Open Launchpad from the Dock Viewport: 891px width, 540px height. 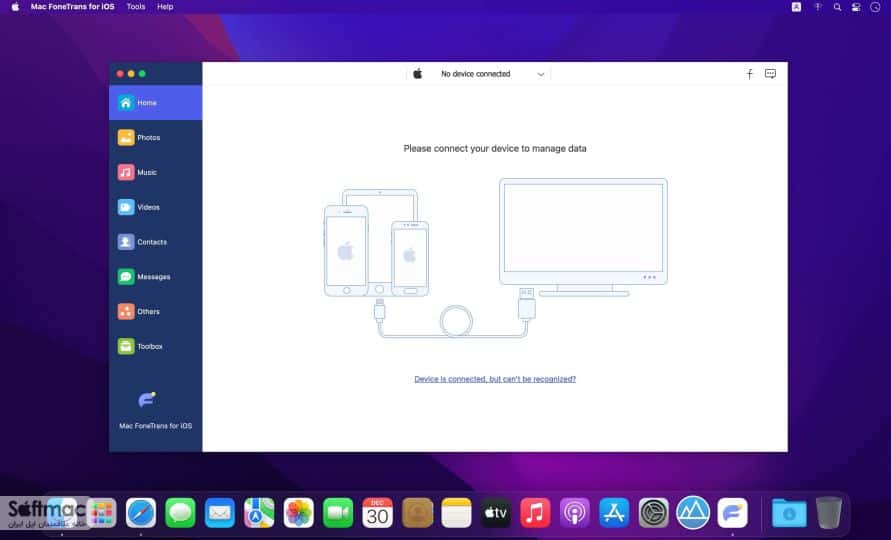point(102,513)
